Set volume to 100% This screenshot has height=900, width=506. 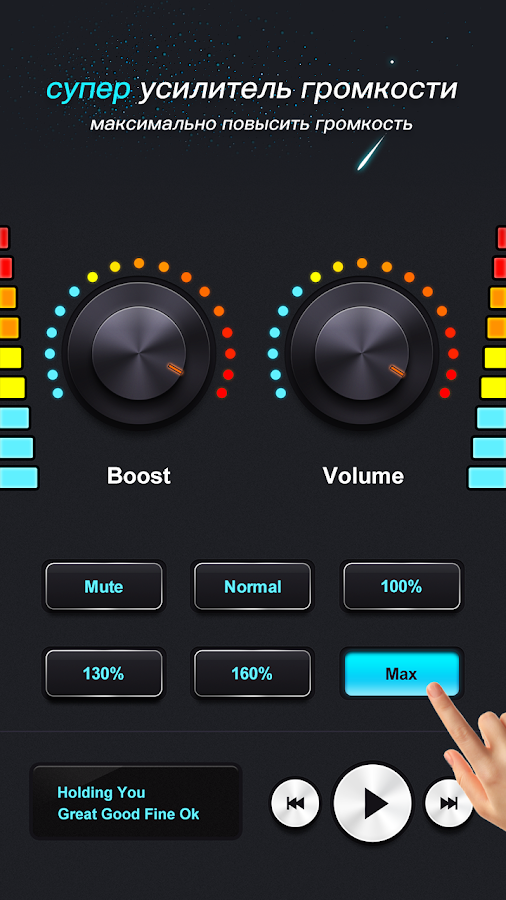(402, 587)
